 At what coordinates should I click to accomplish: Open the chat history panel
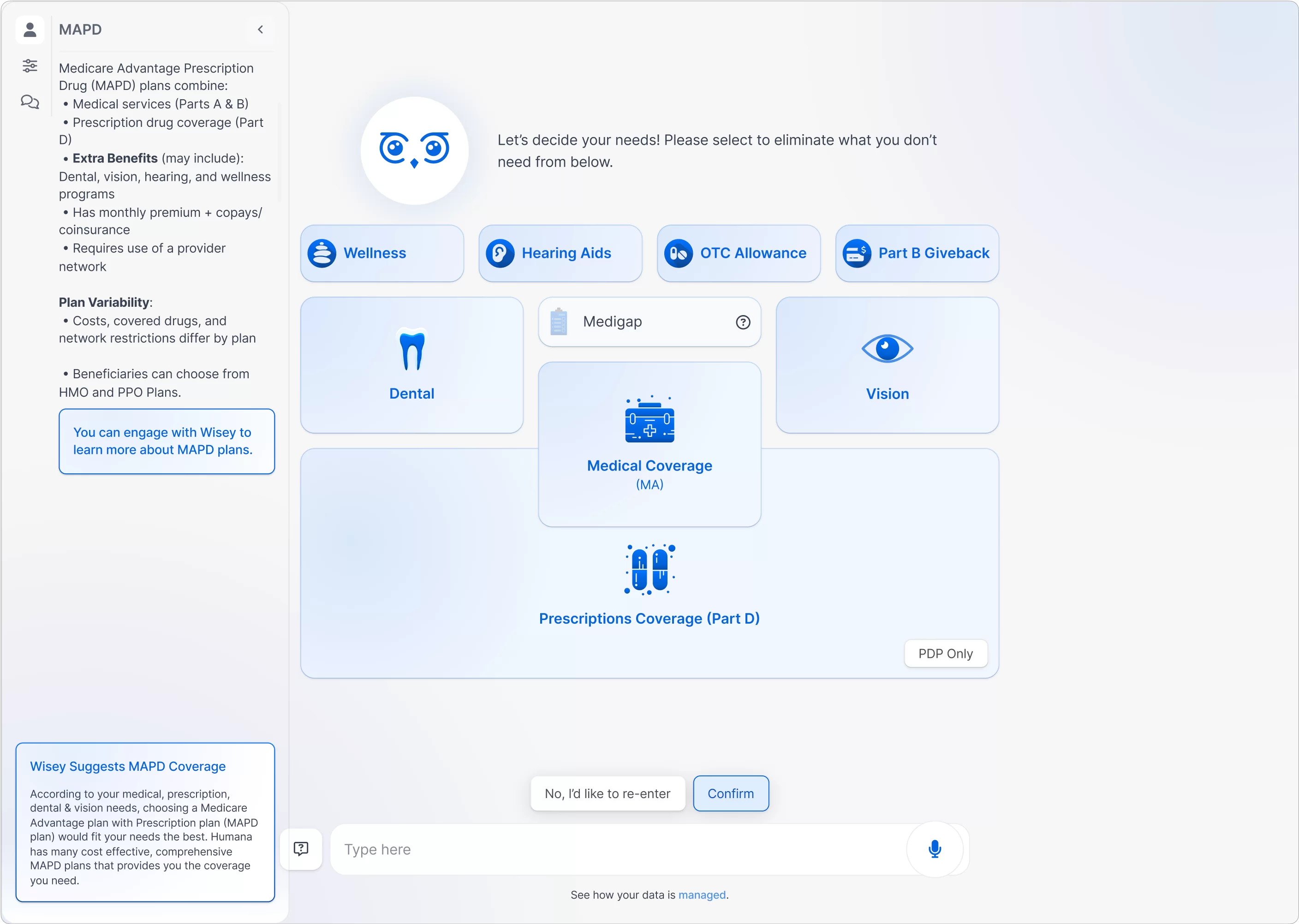pos(30,102)
